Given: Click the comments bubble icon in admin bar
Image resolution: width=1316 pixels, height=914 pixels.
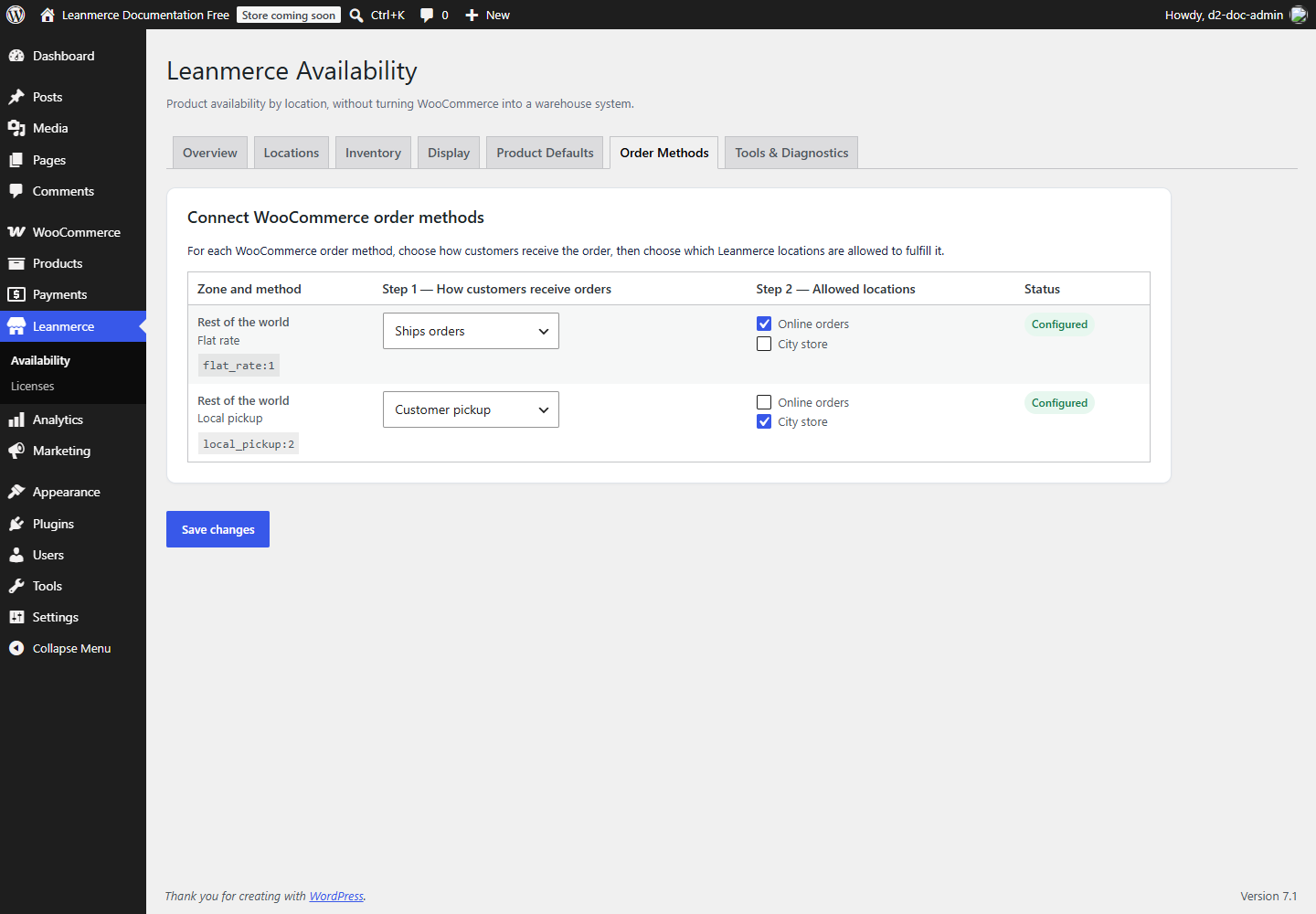Looking at the screenshot, I should 427,15.
